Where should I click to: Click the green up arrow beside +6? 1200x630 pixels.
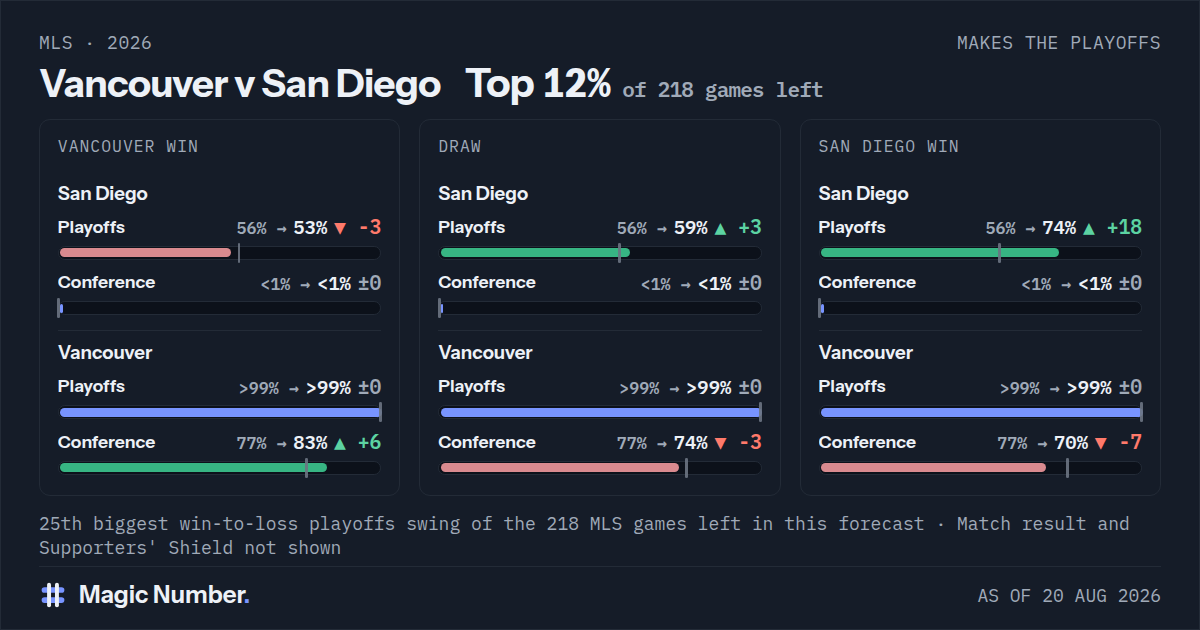pos(340,443)
